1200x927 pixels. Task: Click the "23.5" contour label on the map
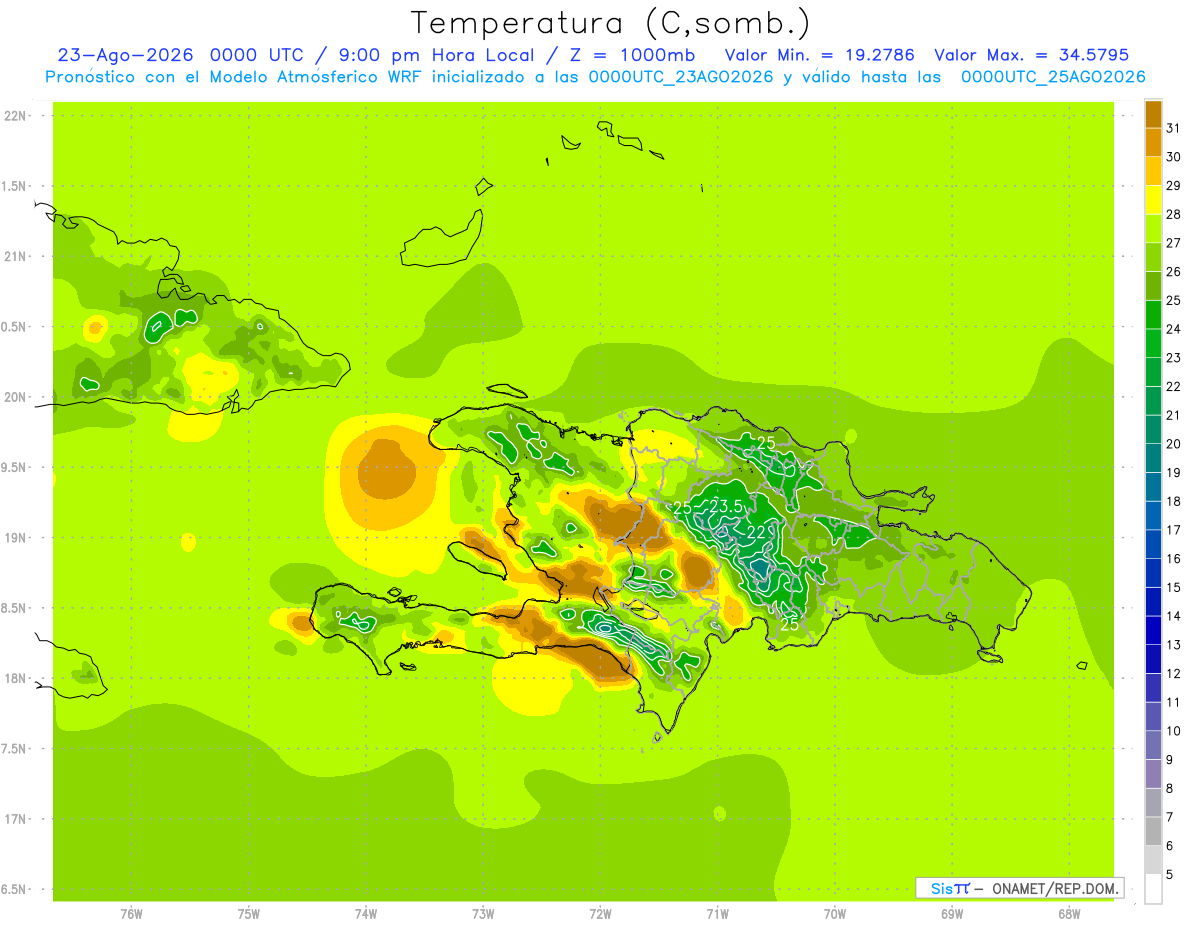(726, 507)
